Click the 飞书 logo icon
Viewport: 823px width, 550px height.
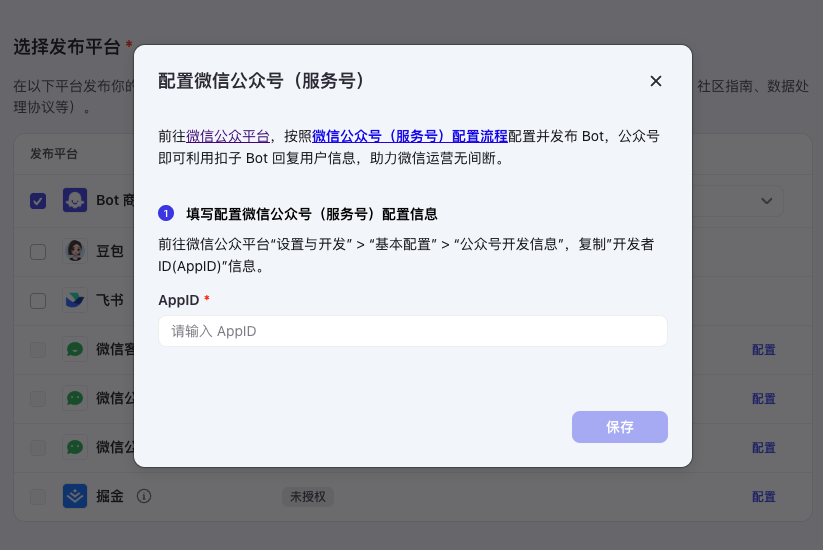click(75, 300)
